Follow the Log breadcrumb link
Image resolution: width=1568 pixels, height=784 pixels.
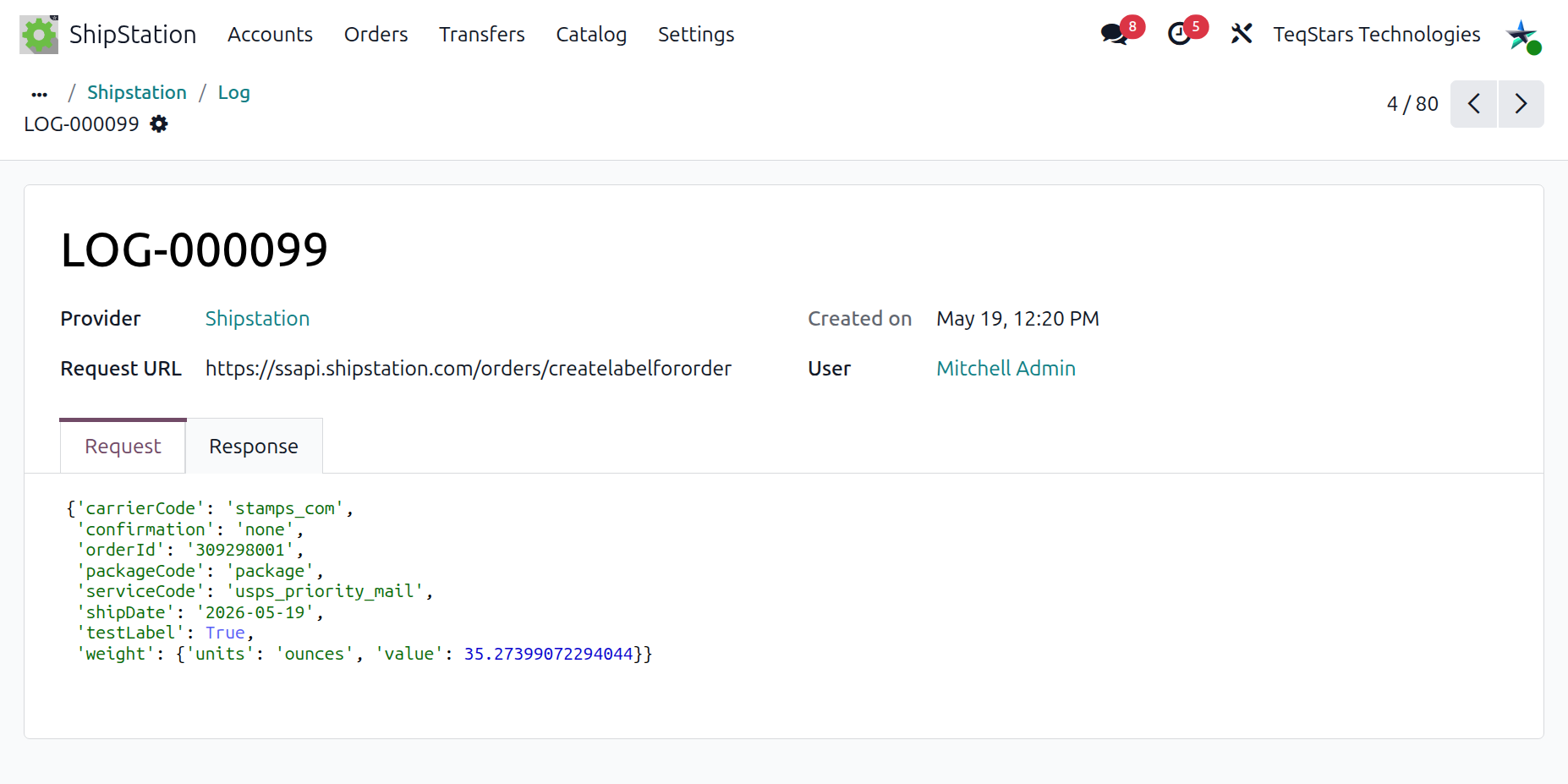point(233,92)
